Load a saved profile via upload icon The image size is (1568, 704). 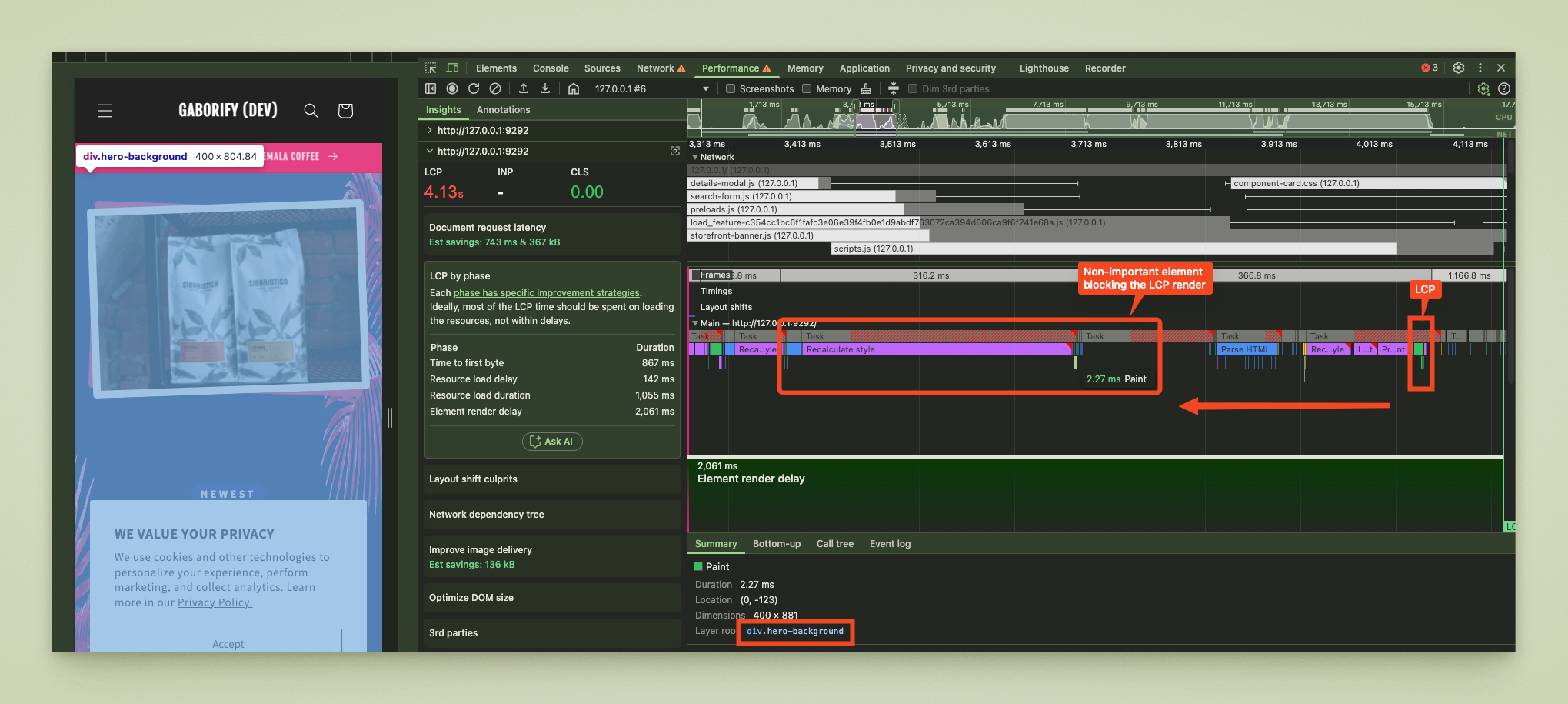pyautogui.click(x=523, y=88)
